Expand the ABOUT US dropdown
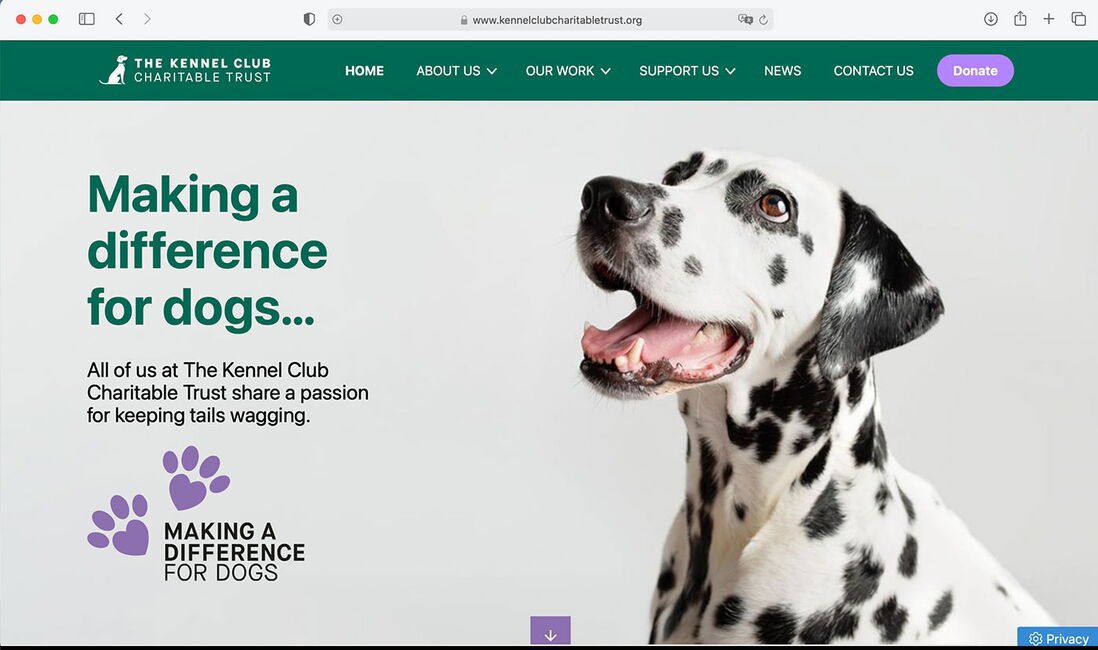Screen dimensions: 1098x650 (457, 71)
